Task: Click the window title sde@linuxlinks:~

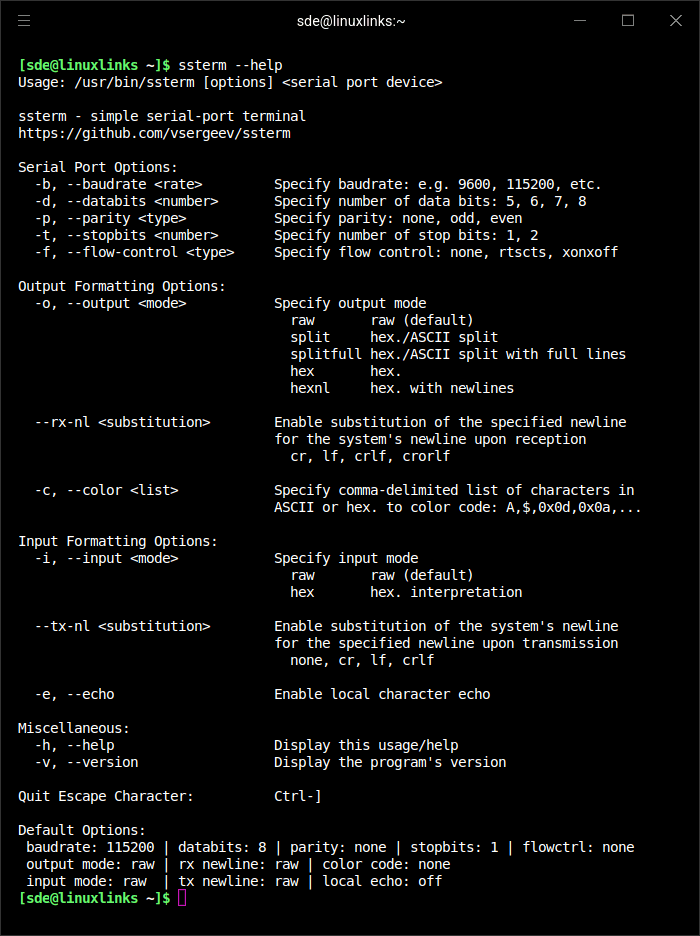Action: click(x=351, y=21)
